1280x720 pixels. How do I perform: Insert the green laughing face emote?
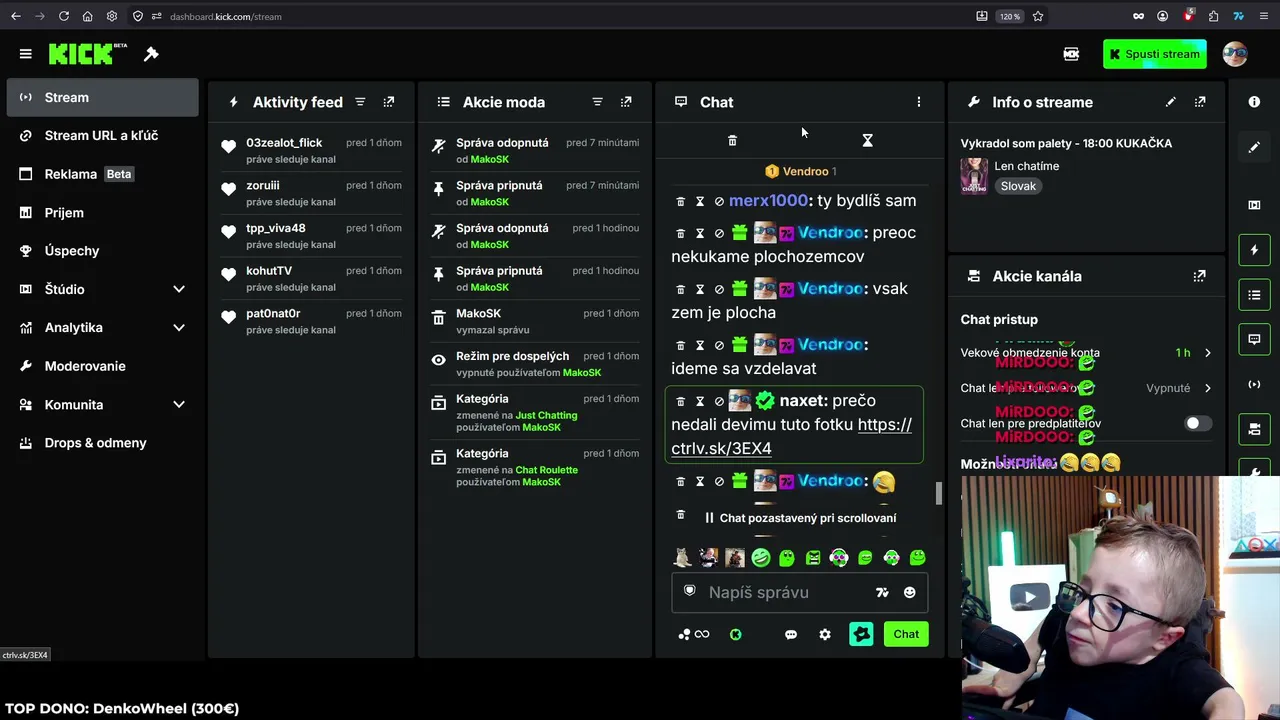[761, 558]
